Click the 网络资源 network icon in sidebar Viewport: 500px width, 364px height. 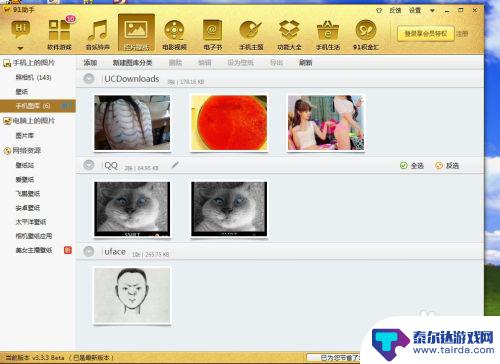[x=7, y=151]
